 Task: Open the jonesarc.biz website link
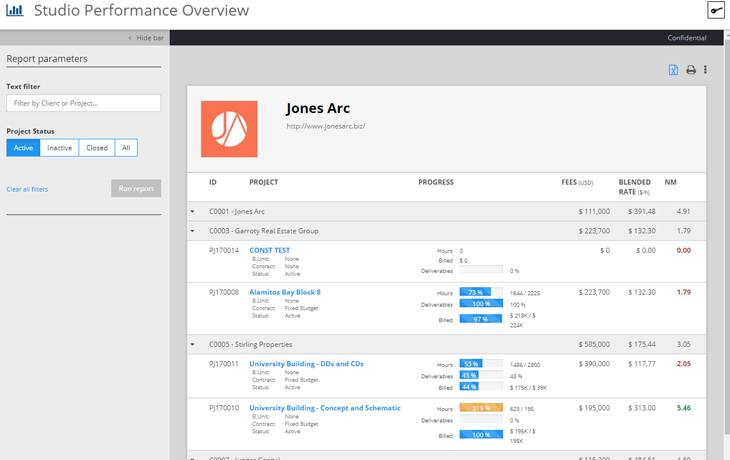tap(326, 126)
